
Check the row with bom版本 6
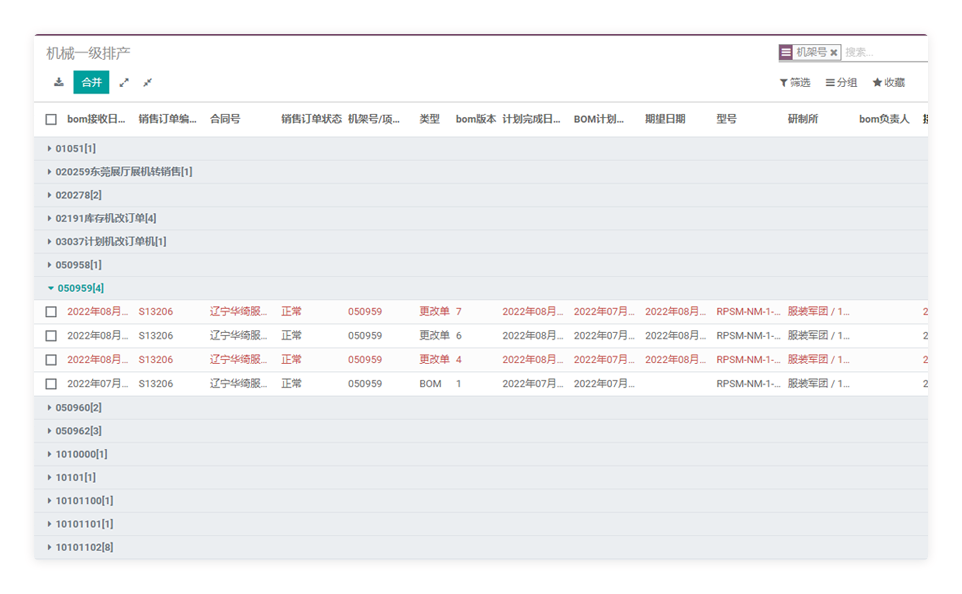(x=51, y=336)
